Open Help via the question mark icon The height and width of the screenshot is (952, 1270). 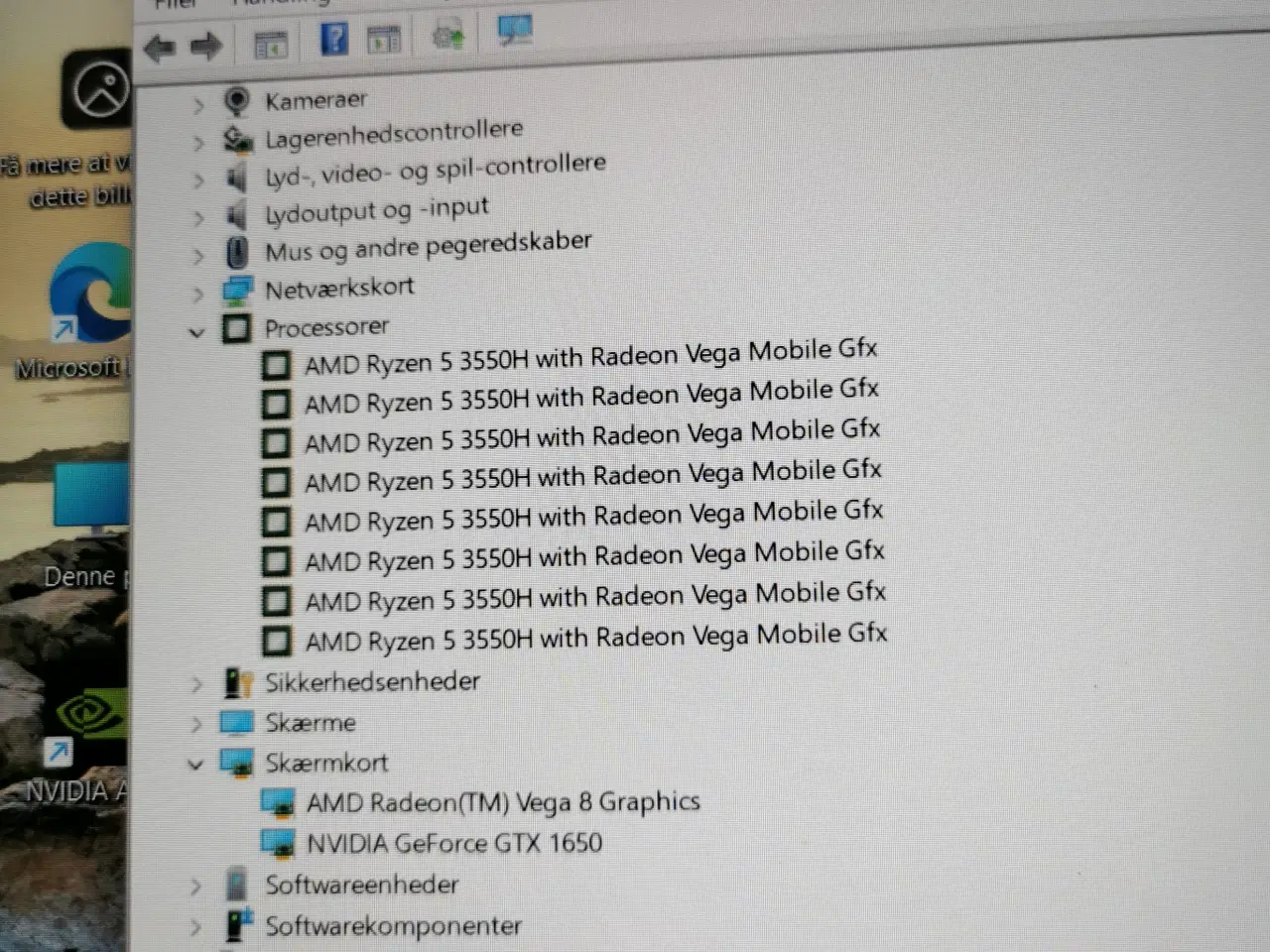(334, 38)
